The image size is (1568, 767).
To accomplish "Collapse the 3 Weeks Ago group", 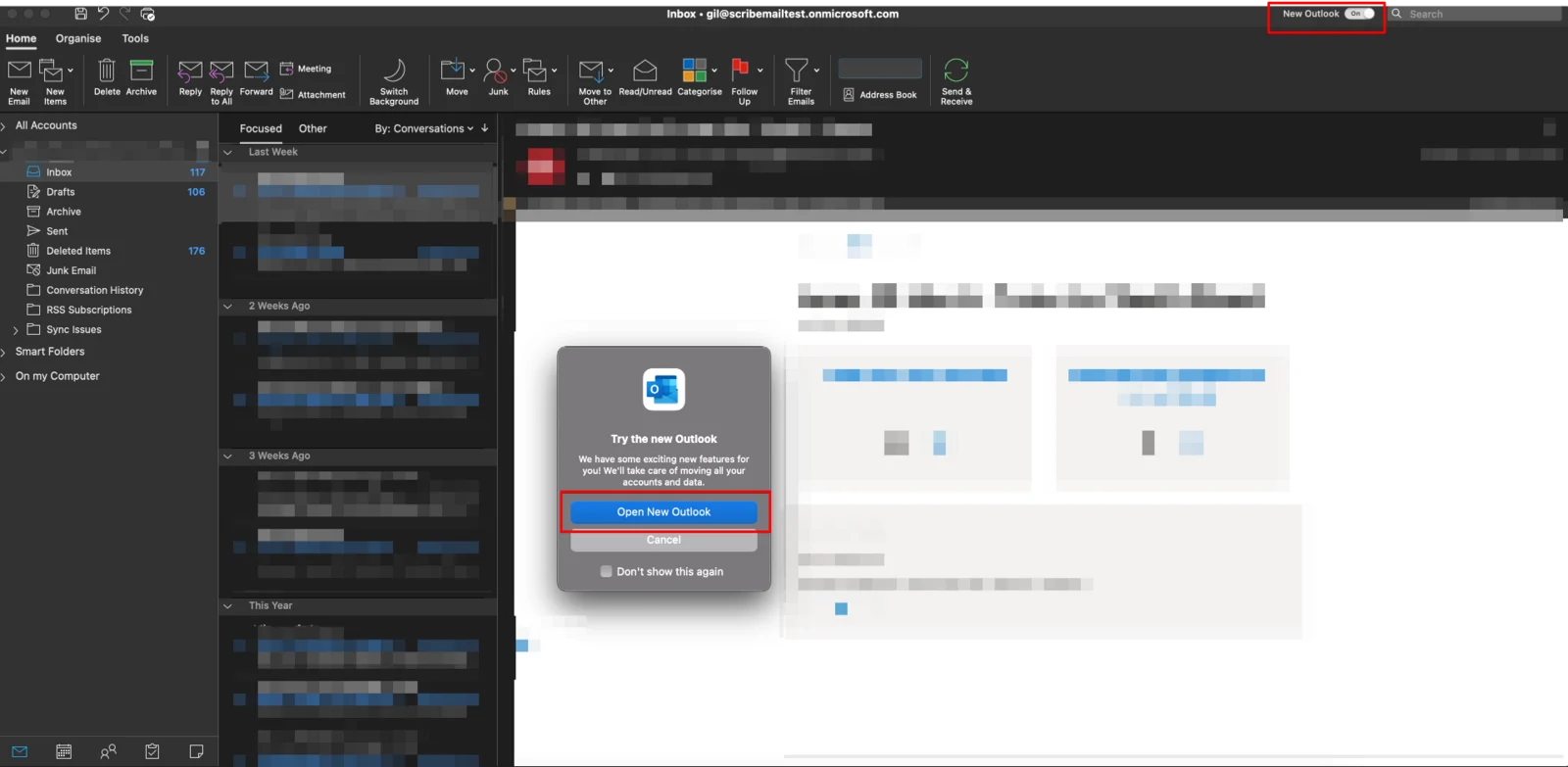I will click(x=227, y=456).
